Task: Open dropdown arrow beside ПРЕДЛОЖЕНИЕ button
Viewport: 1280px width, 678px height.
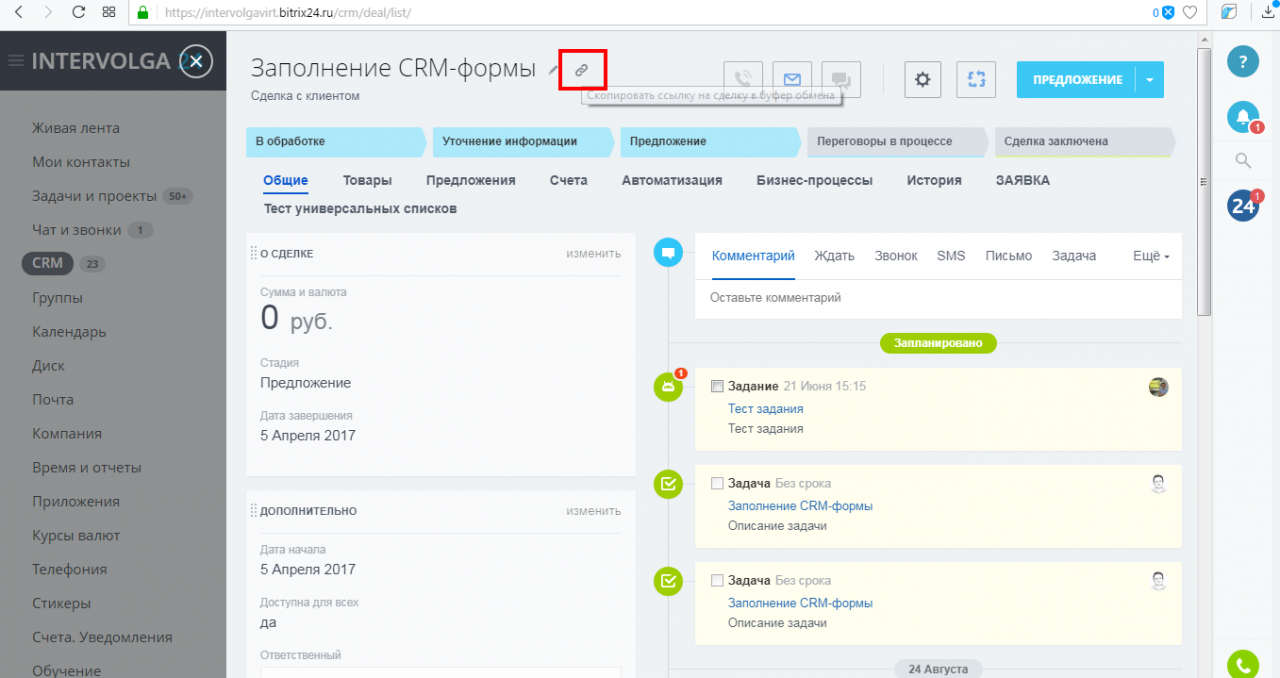Action: (x=1150, y=80)
